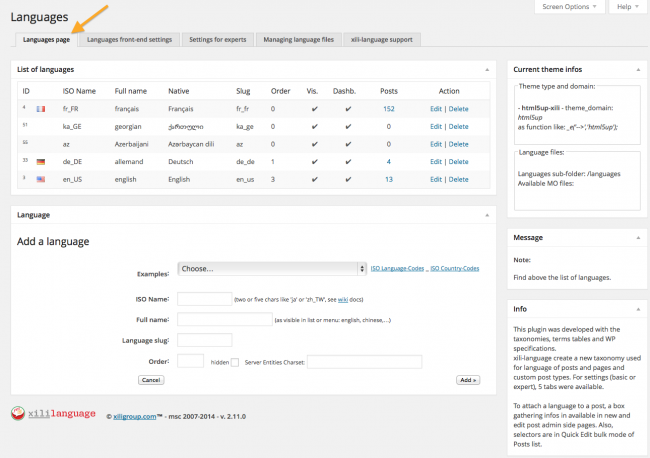The width and height of the screenshot is (650, 458).
Task: Edit the az Azerbaijani language
Action: (x=436, y=144)
